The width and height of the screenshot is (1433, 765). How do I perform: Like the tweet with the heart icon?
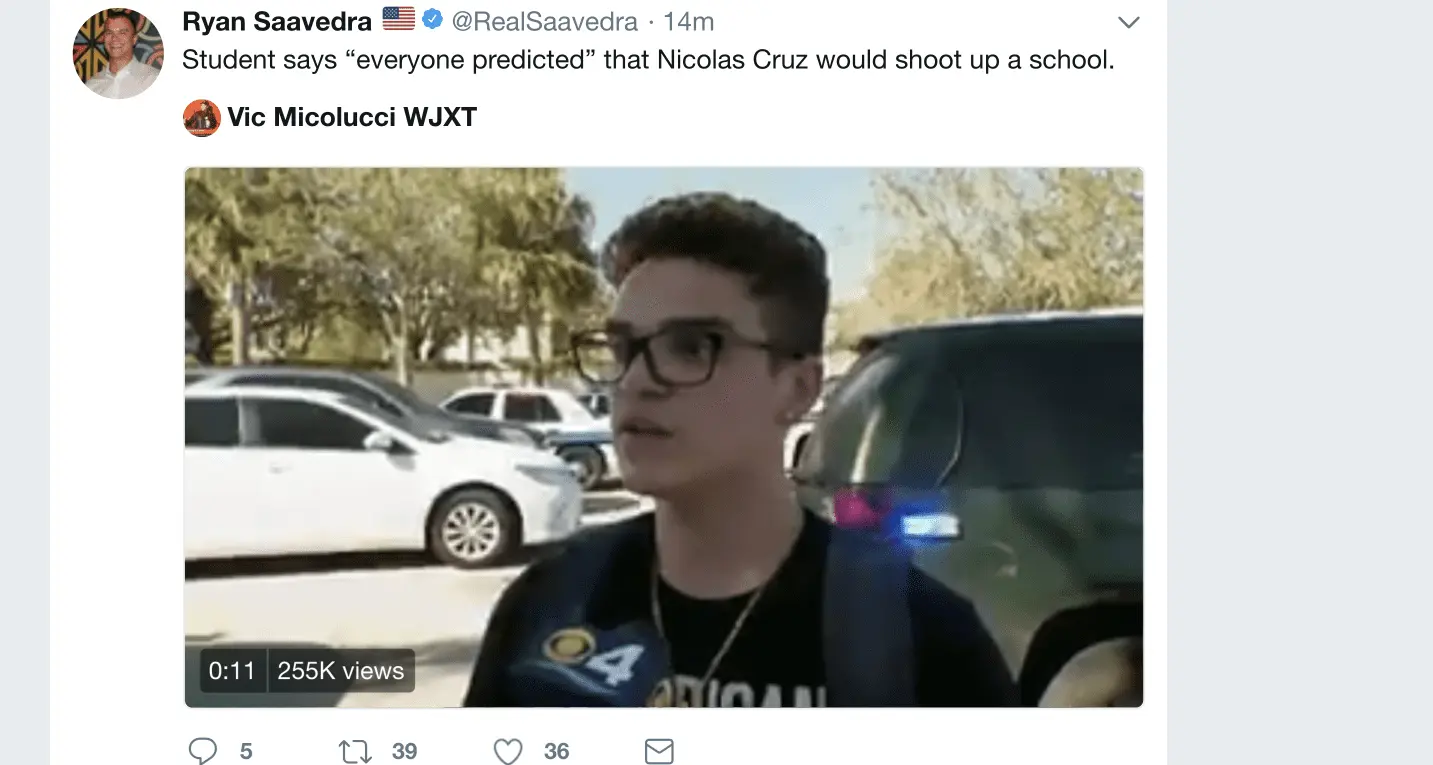coord(508,751)
